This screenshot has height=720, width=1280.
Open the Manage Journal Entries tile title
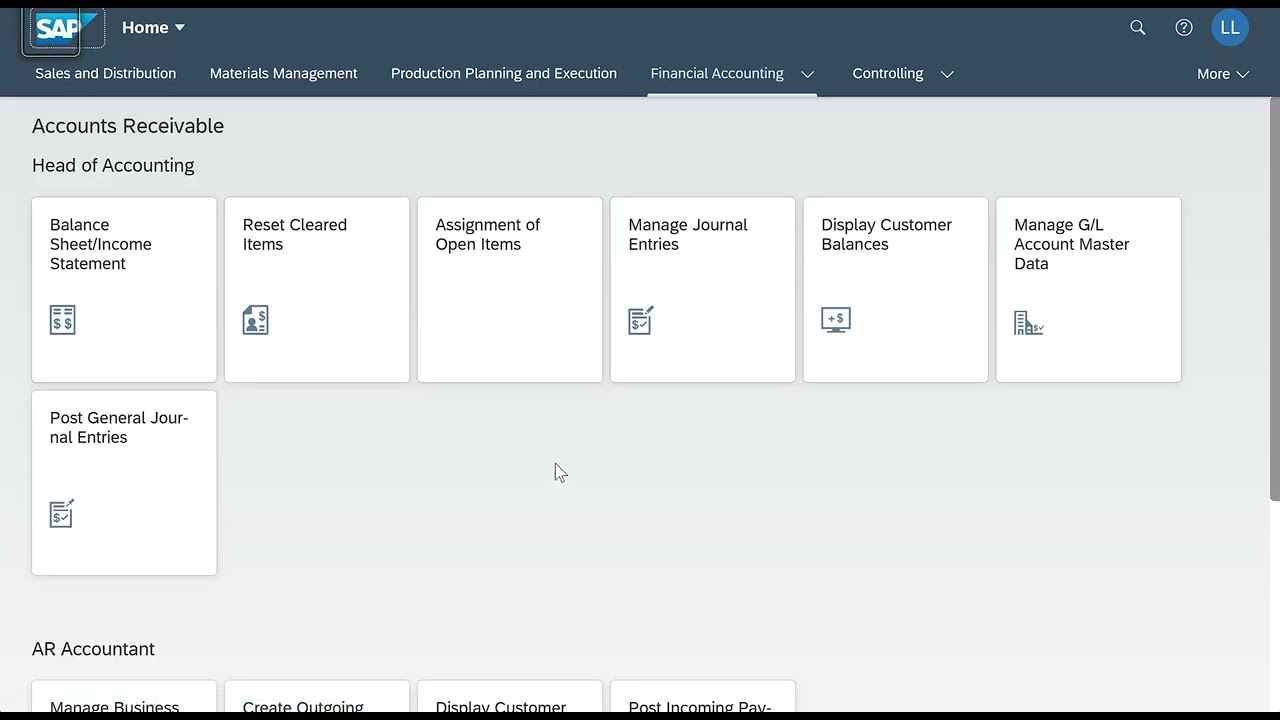[x=688, y=234]
